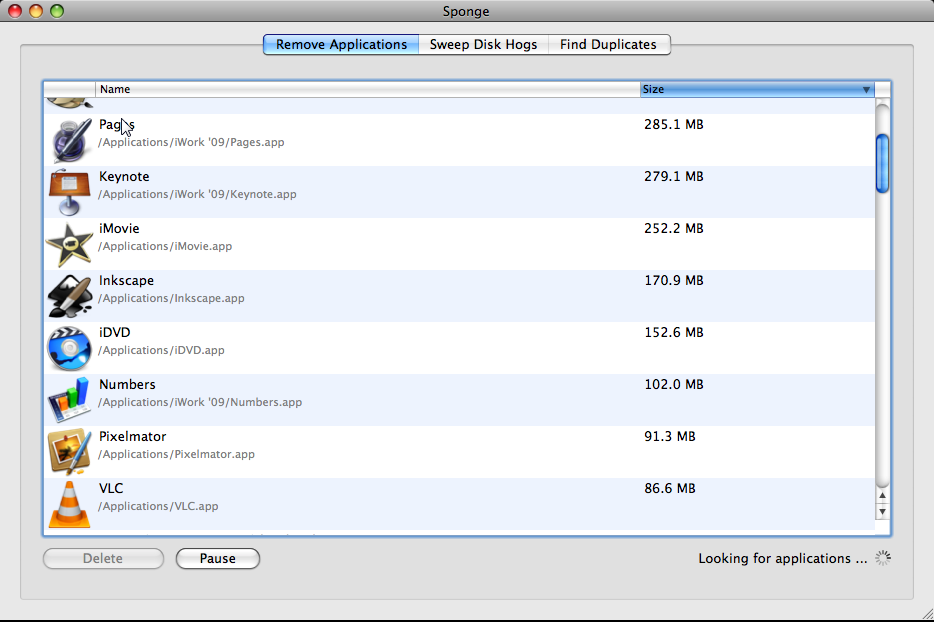
Task: Click path /Applications/iWork '09/Numbers.app
Action: (x=200, y=402)
